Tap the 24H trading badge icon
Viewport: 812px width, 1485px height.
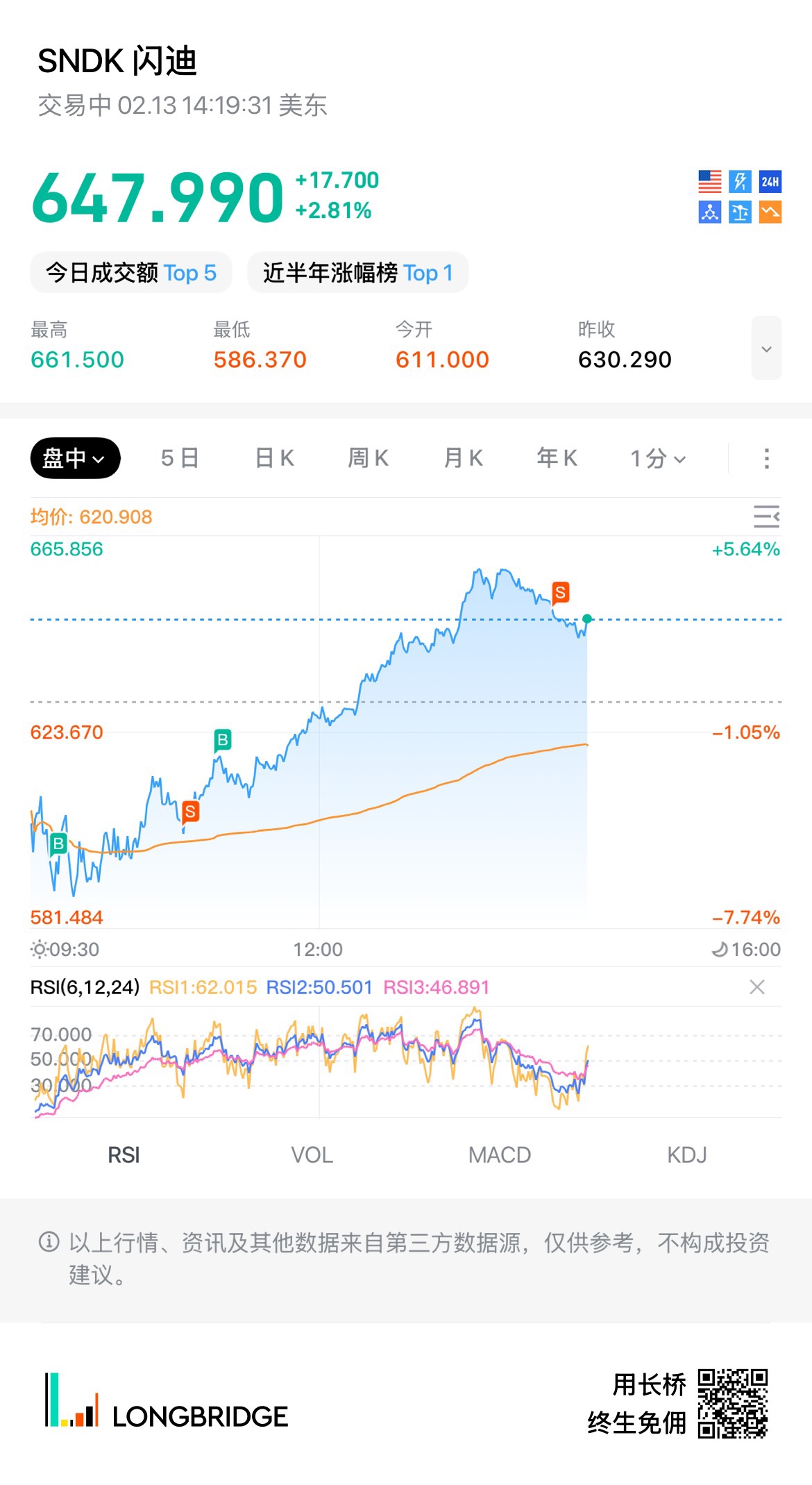770,182
